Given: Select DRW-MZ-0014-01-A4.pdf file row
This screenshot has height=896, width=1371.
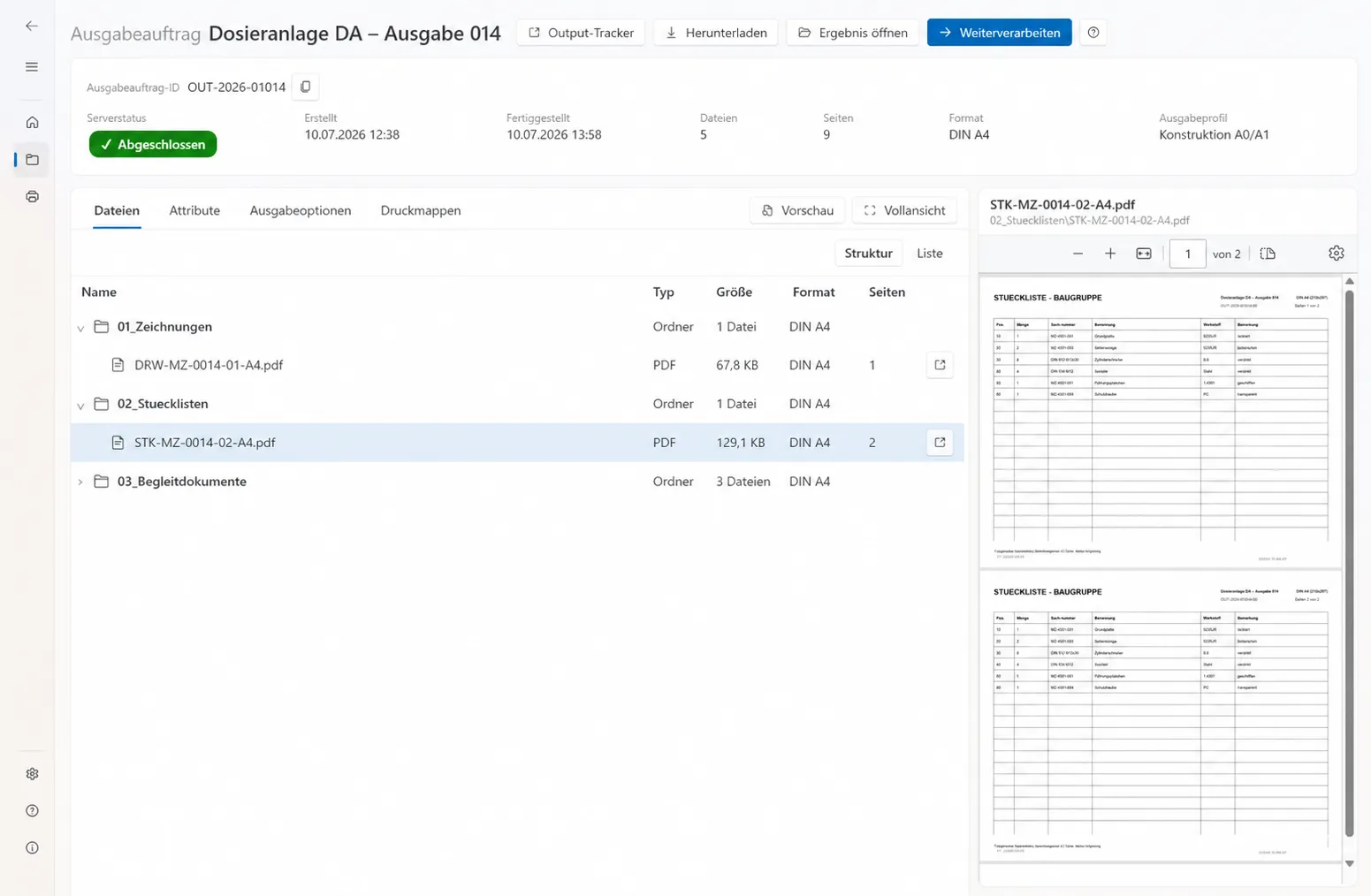Looking at the screenshot, I should (517, 365).
